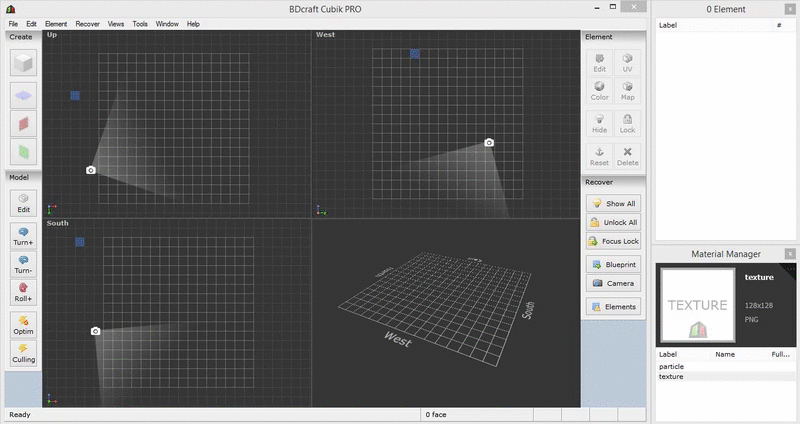Open the Edit menu

(x=31, y=24)
